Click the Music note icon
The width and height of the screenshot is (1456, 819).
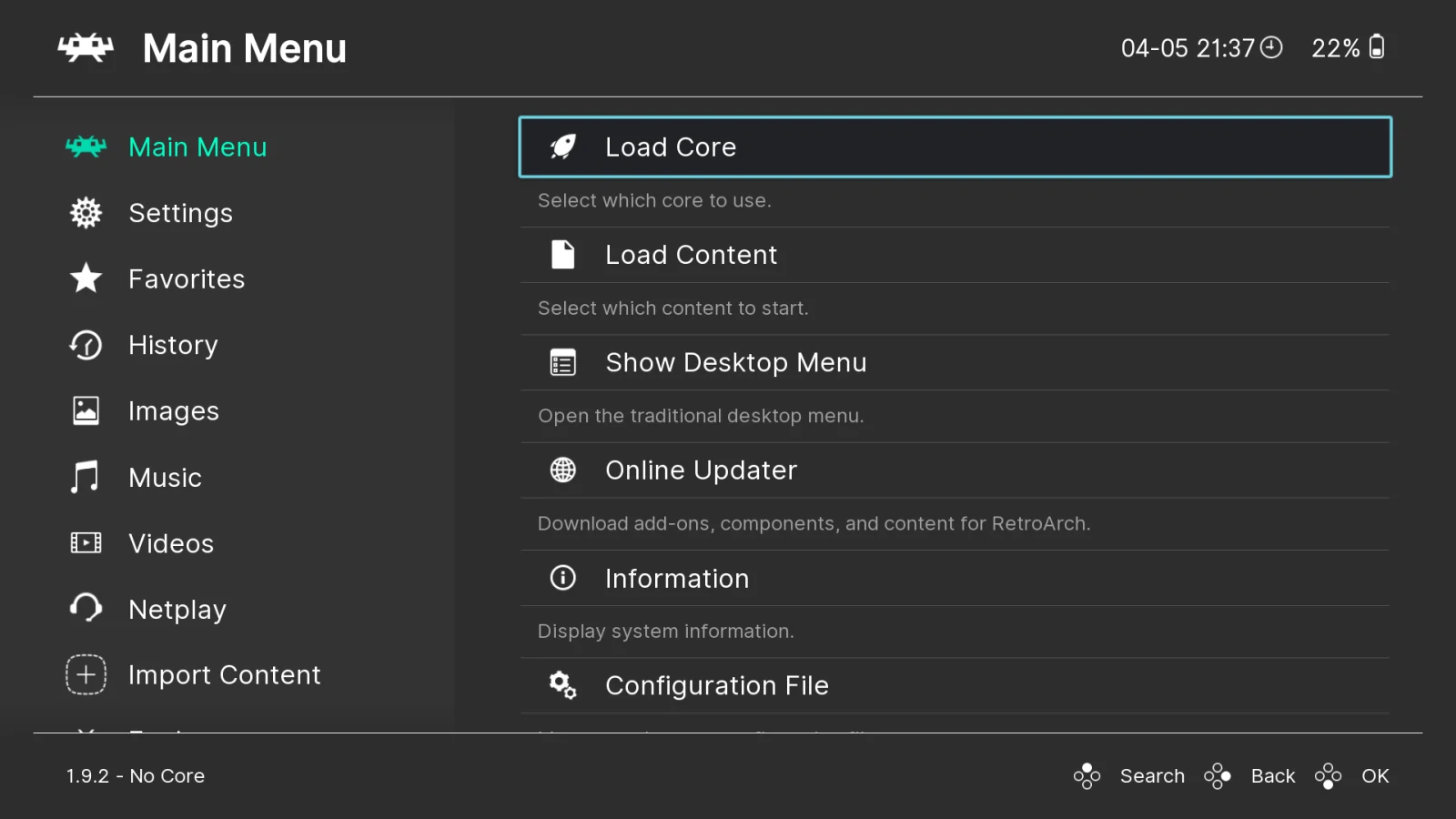tap(85, 477)
